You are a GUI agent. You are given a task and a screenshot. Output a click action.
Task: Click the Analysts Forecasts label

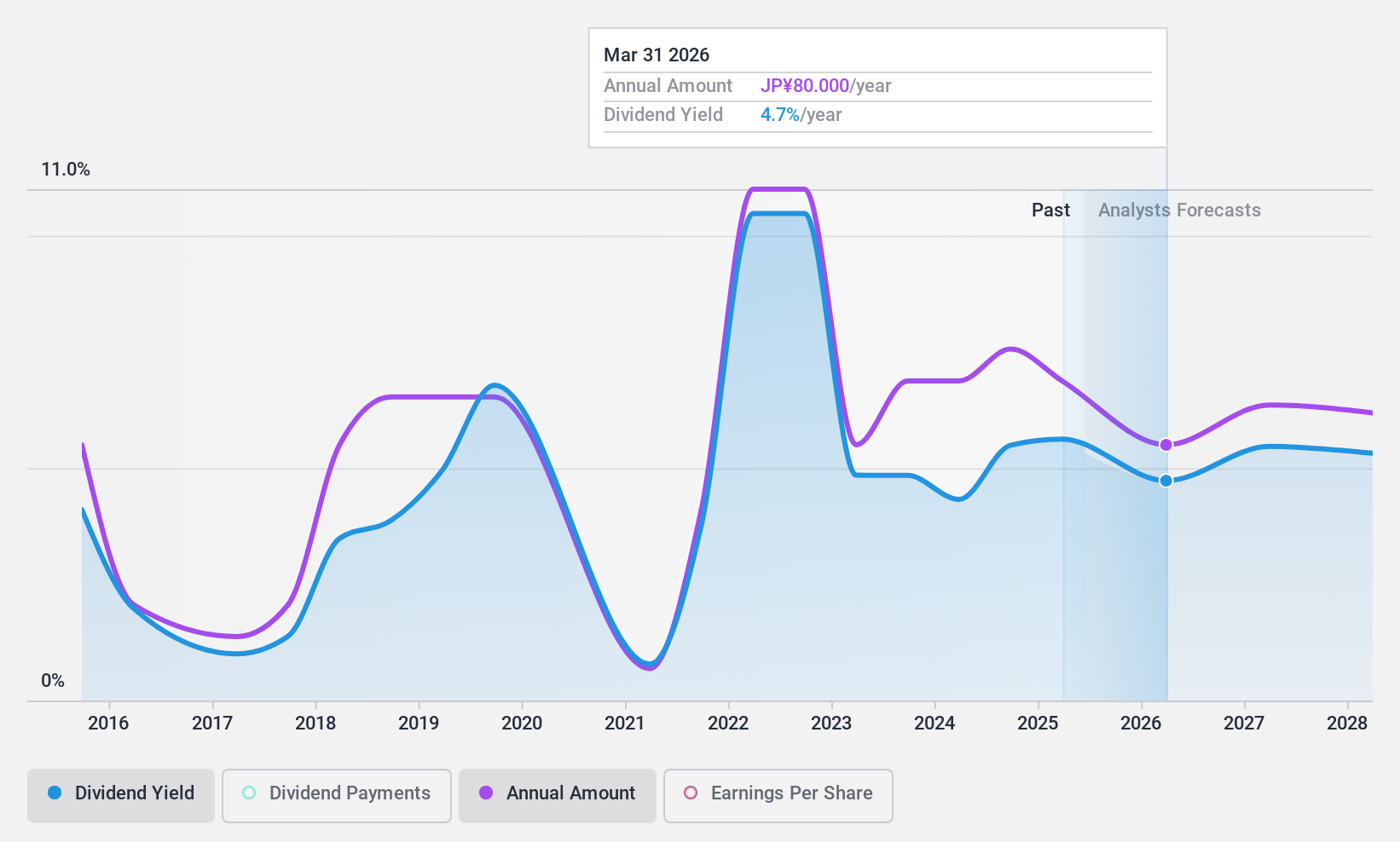[x=1179, y=210]
